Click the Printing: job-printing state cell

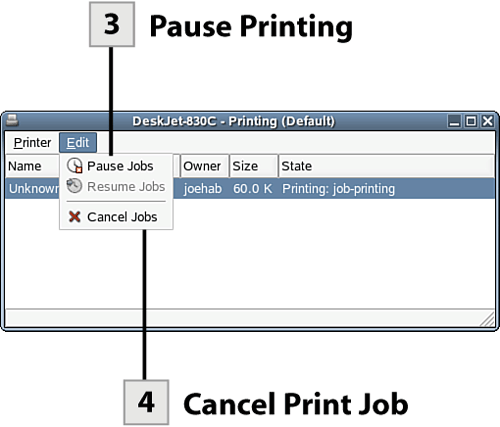click(338, 189)
